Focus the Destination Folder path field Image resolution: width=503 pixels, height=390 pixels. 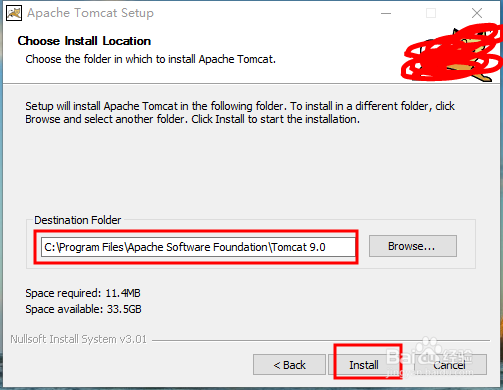pos(198,247)
